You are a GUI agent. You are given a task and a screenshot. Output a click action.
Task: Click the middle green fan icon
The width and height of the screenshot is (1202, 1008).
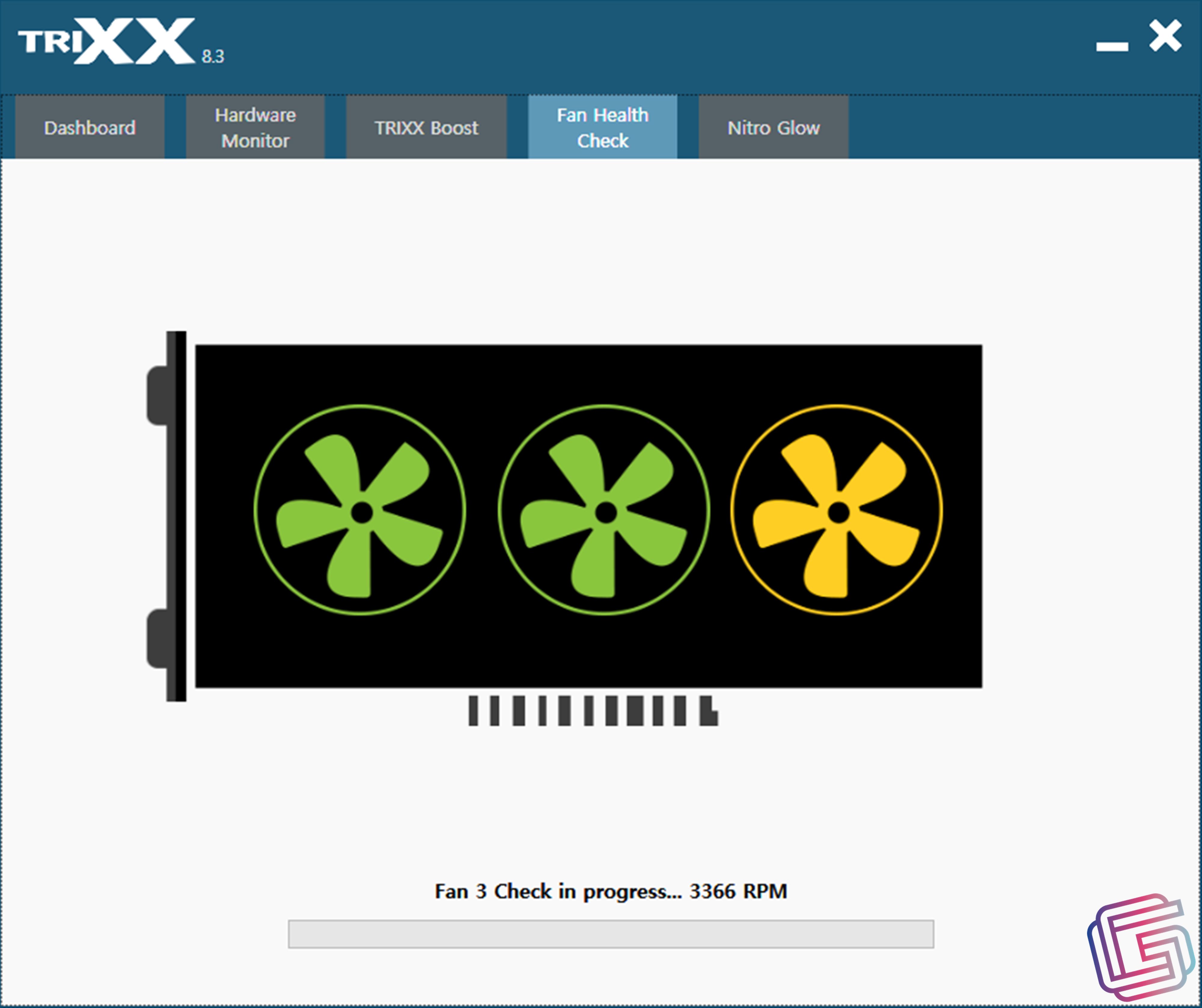tap(604, 510)
